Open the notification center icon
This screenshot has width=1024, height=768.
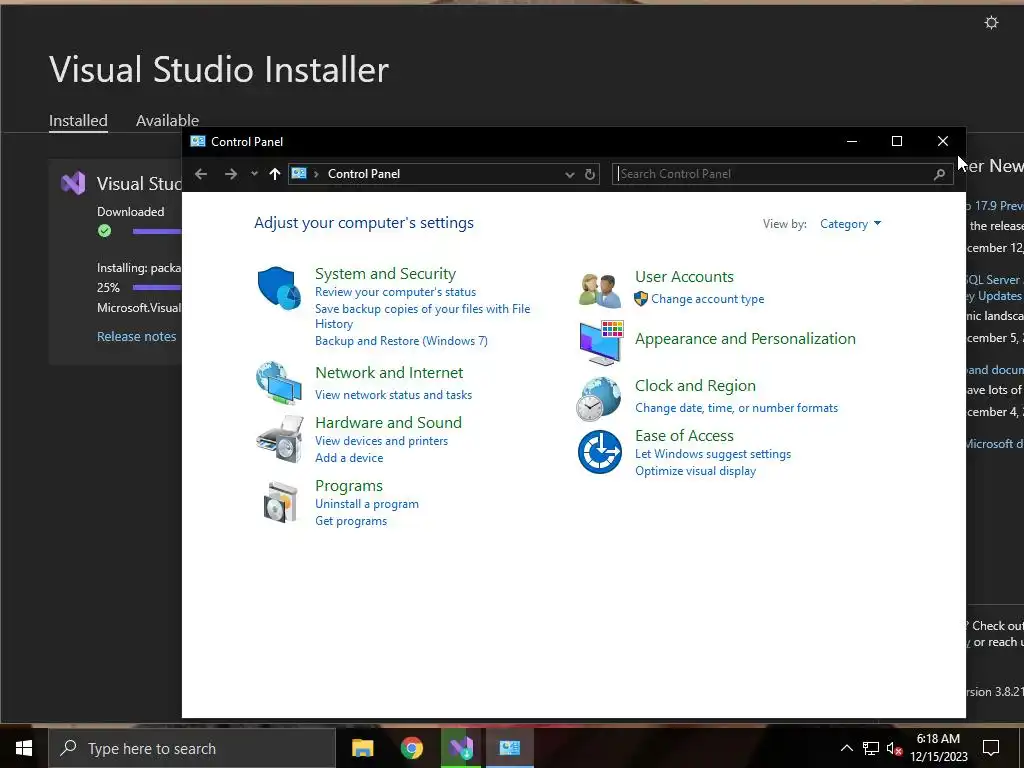coord(991,748)
